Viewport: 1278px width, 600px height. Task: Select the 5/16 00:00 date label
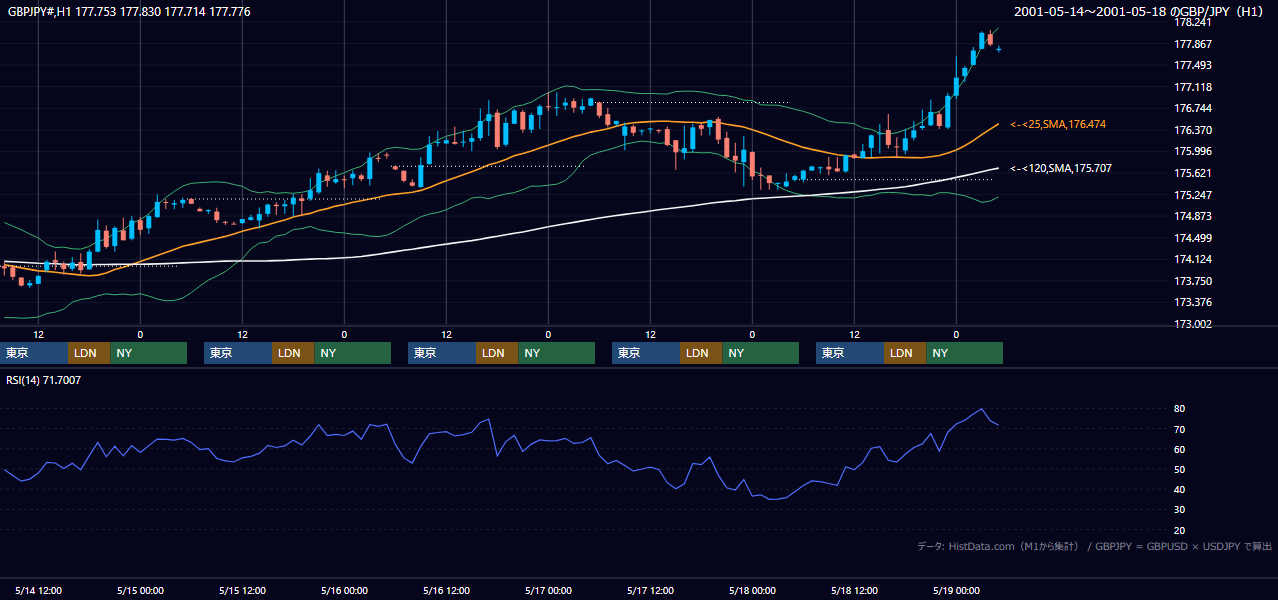[344, 590]
